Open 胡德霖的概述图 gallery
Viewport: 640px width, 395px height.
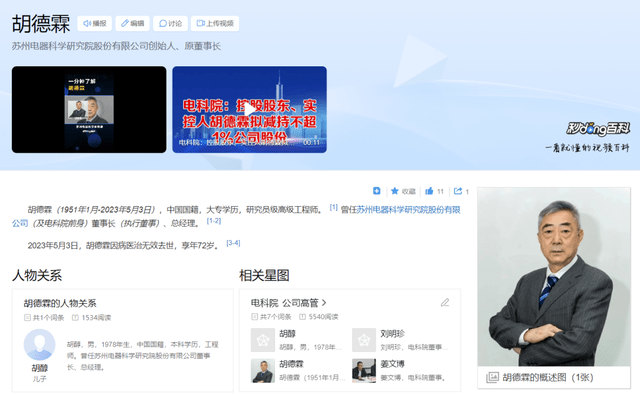point(554,377)
